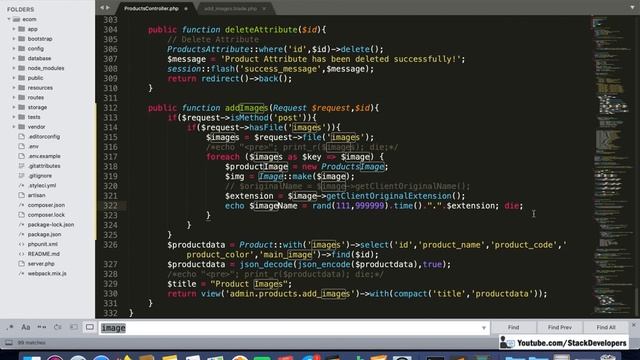Screen dimensions: 640x360
Task: Toggle in-selection search option
Action: coord(74,327)
